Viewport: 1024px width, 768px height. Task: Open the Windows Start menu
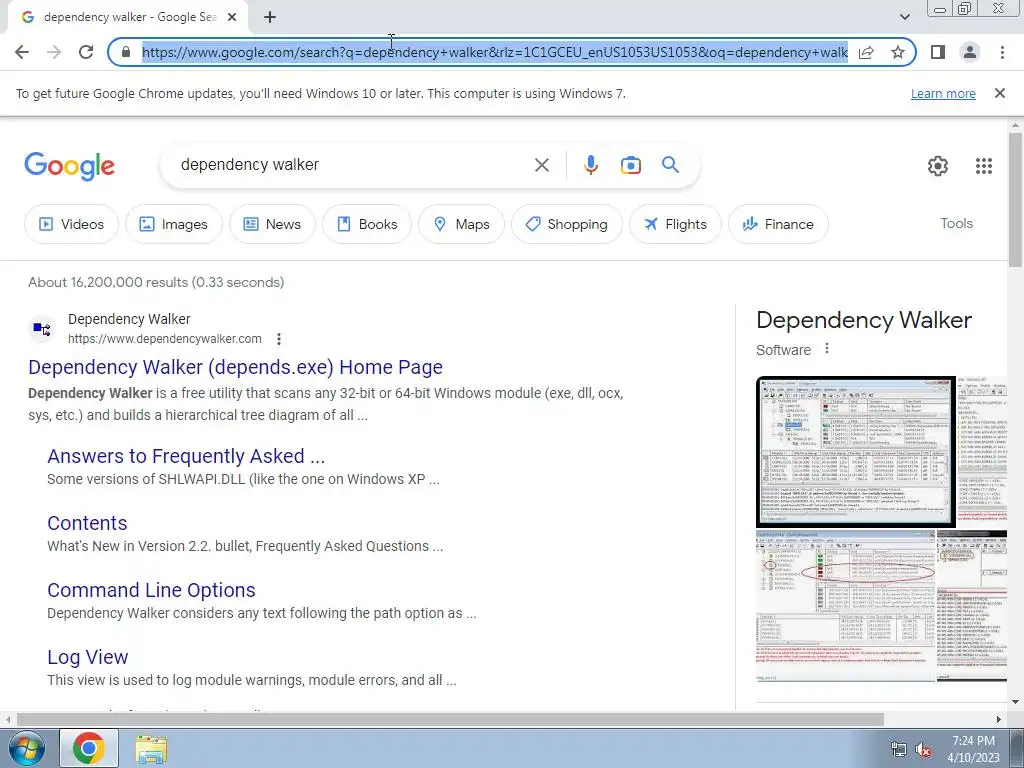click(26, 748)
